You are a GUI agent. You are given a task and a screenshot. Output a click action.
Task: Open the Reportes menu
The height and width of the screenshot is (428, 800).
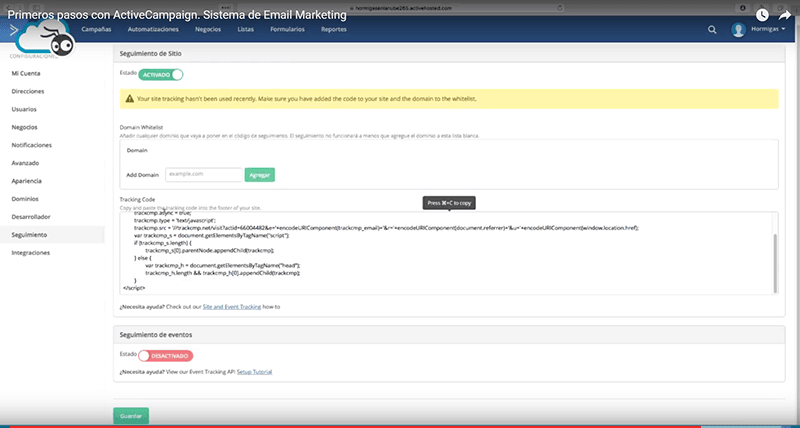tap(334, 30)
